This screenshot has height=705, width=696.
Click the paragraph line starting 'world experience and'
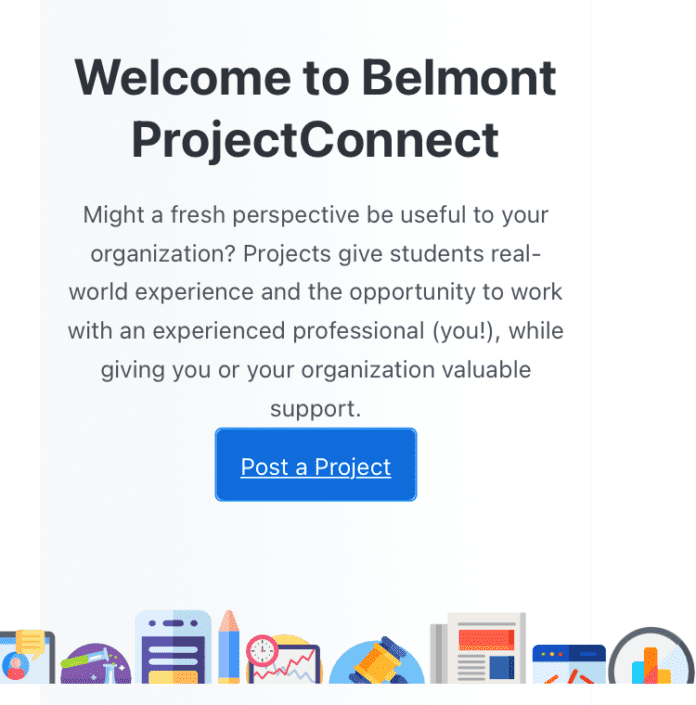pyautogui.click(x=316, y=292)
